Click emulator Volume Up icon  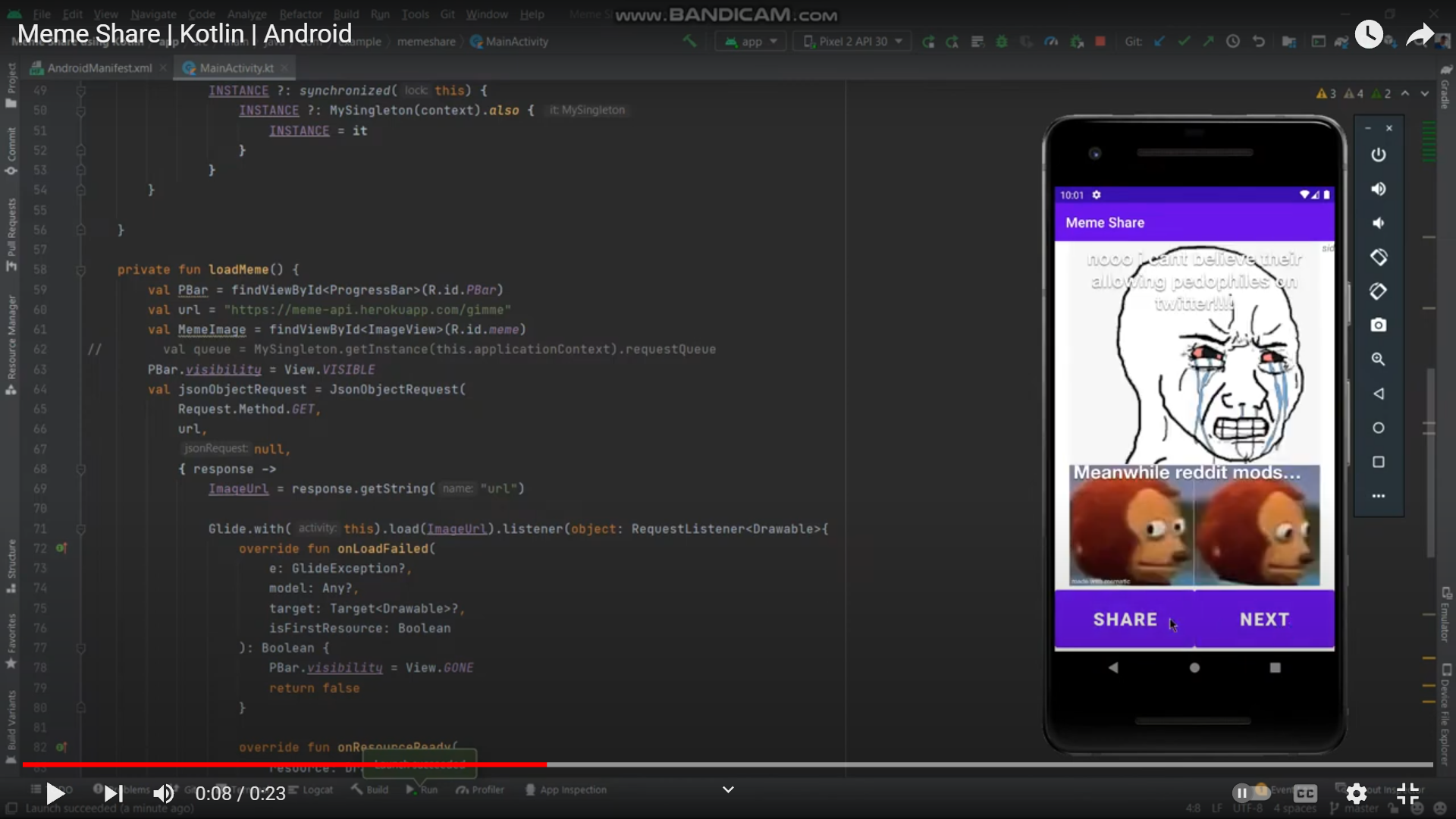(1379, 189)
